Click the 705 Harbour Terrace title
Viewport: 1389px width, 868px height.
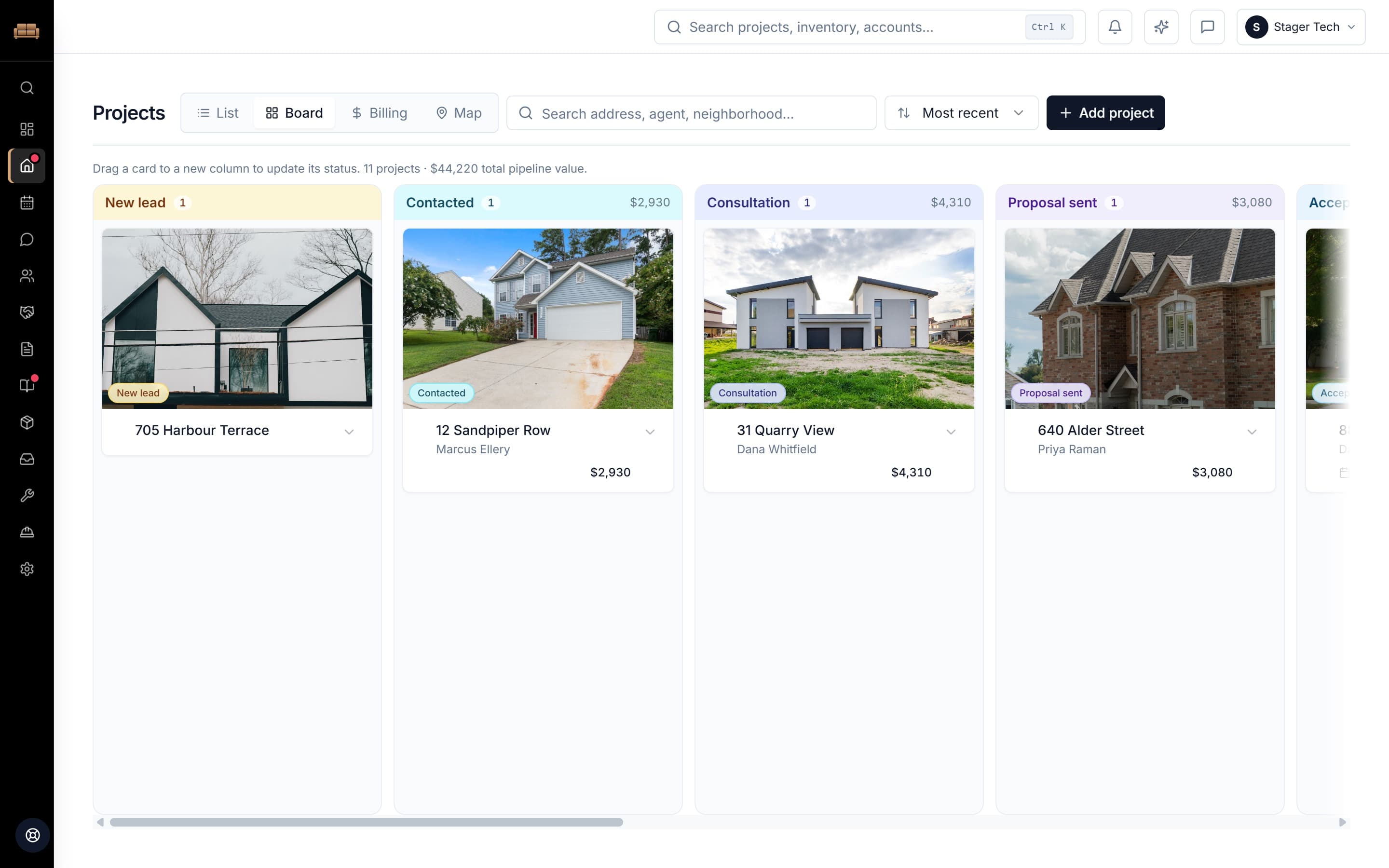(x=202, y=431)
